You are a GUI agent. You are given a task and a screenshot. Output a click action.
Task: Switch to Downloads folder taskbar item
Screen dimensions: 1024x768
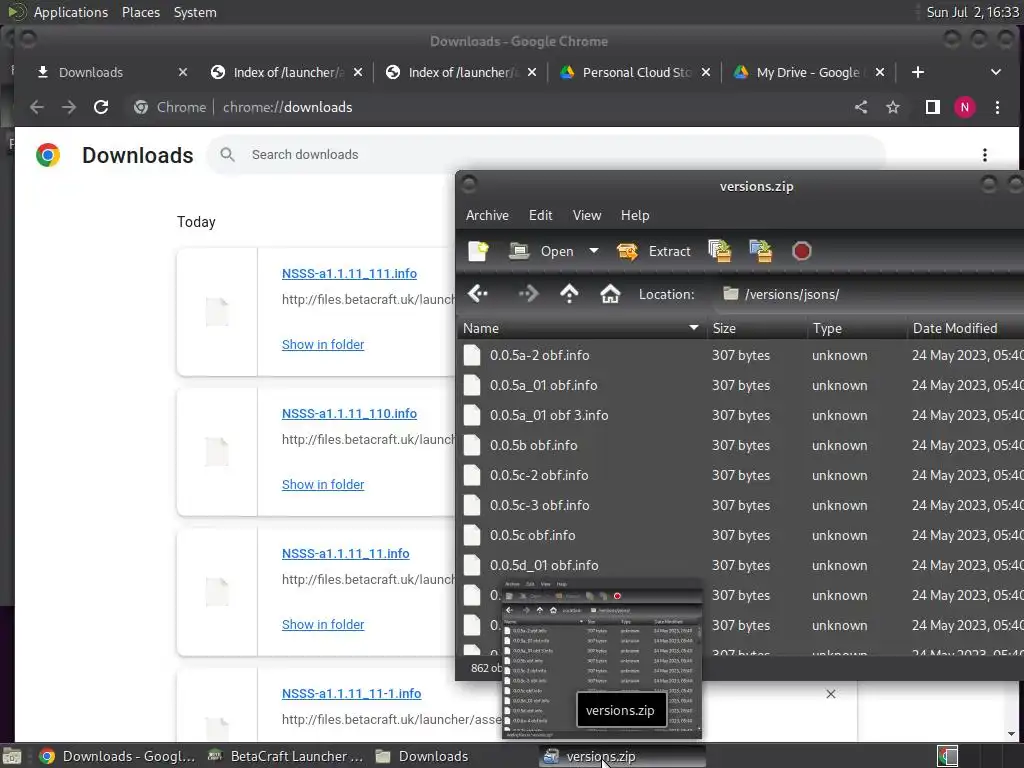422,756
